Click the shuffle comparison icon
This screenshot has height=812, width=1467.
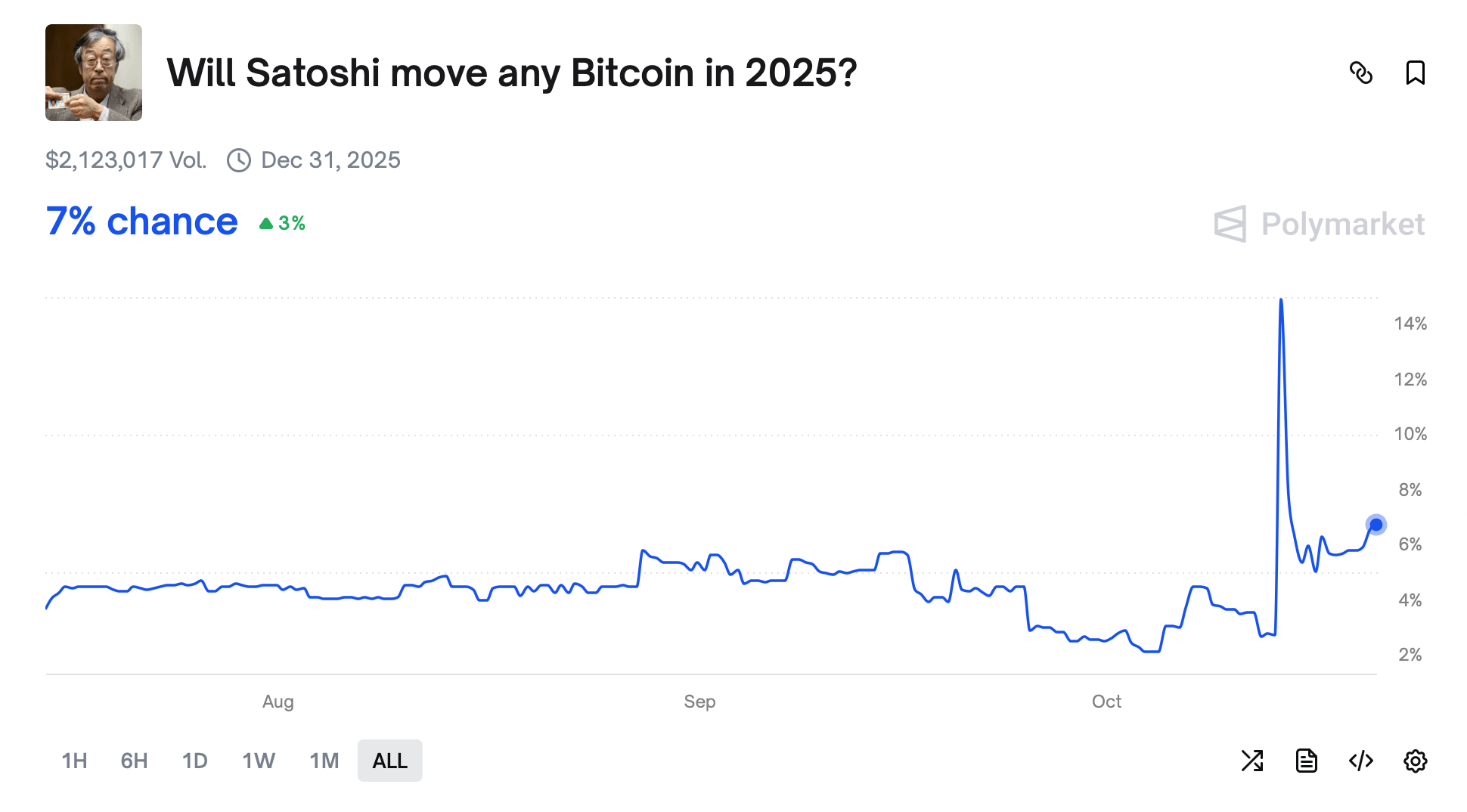[x=1253, y=761]
